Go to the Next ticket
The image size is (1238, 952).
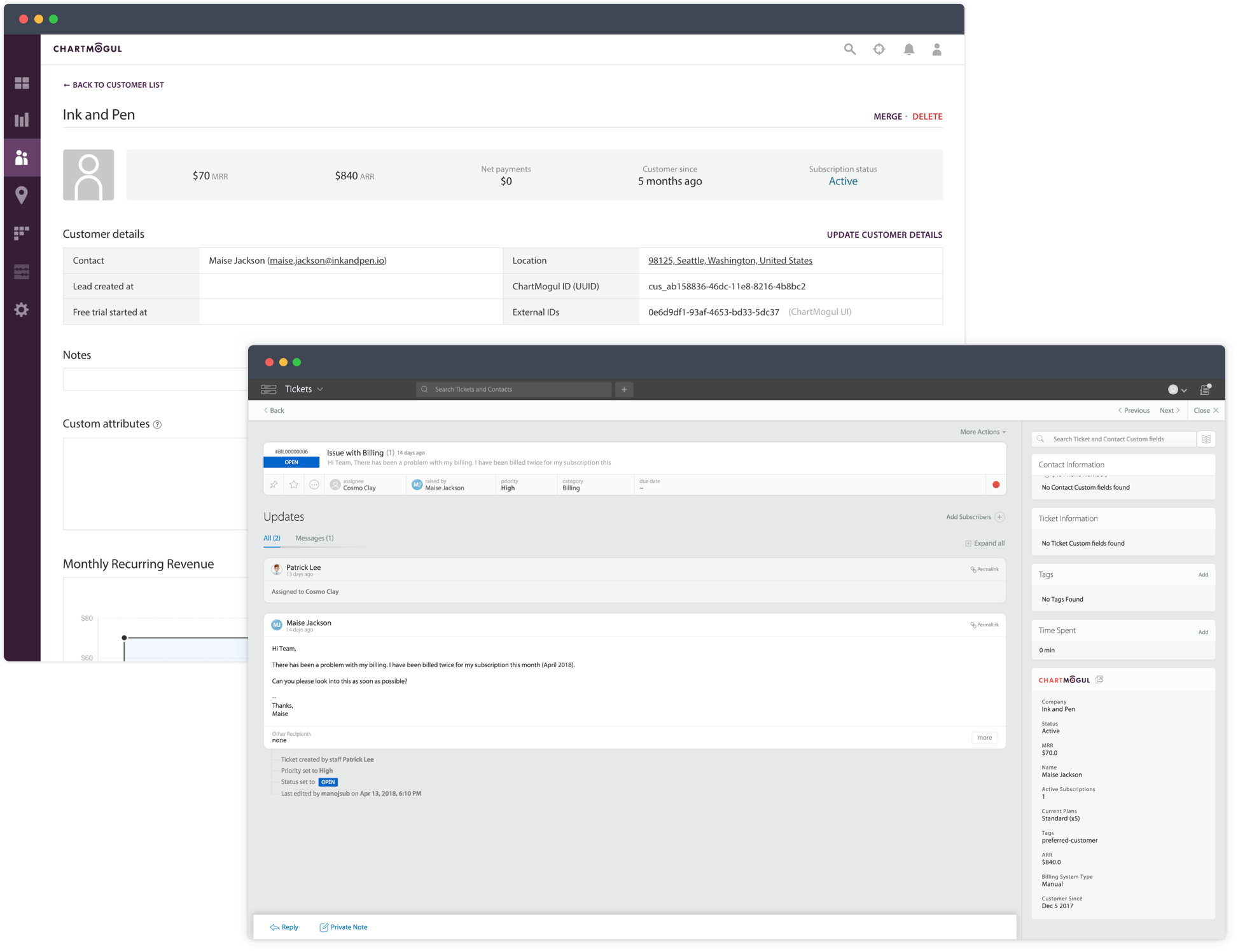1169,410
